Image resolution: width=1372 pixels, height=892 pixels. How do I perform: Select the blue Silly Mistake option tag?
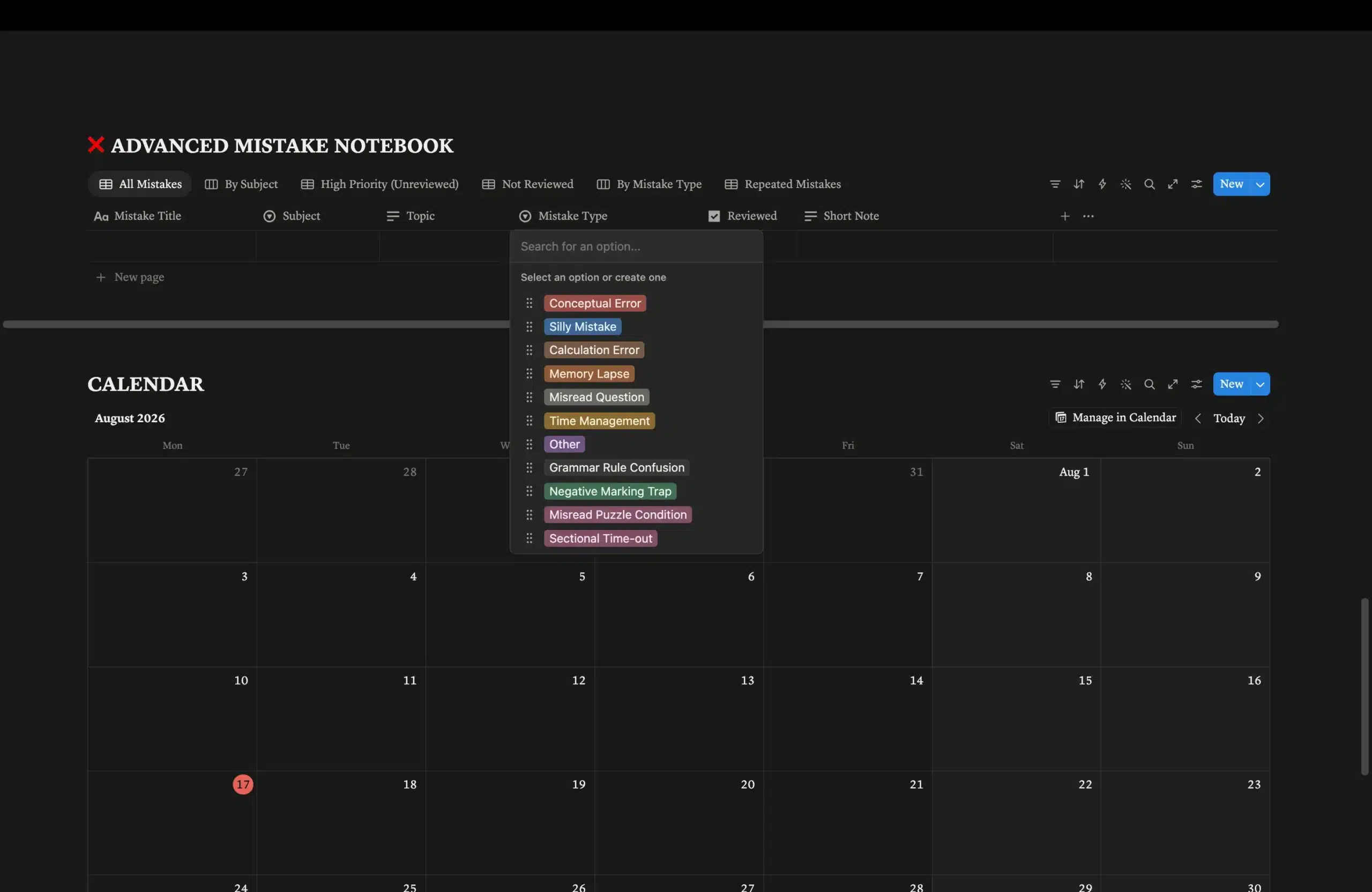pyautogui.click(x=582, y=327)
